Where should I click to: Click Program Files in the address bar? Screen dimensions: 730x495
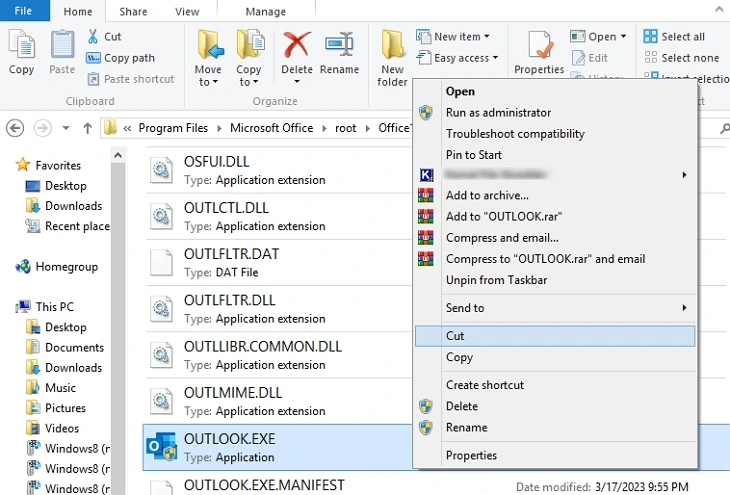pyautogui.click(x=173, y=128)
